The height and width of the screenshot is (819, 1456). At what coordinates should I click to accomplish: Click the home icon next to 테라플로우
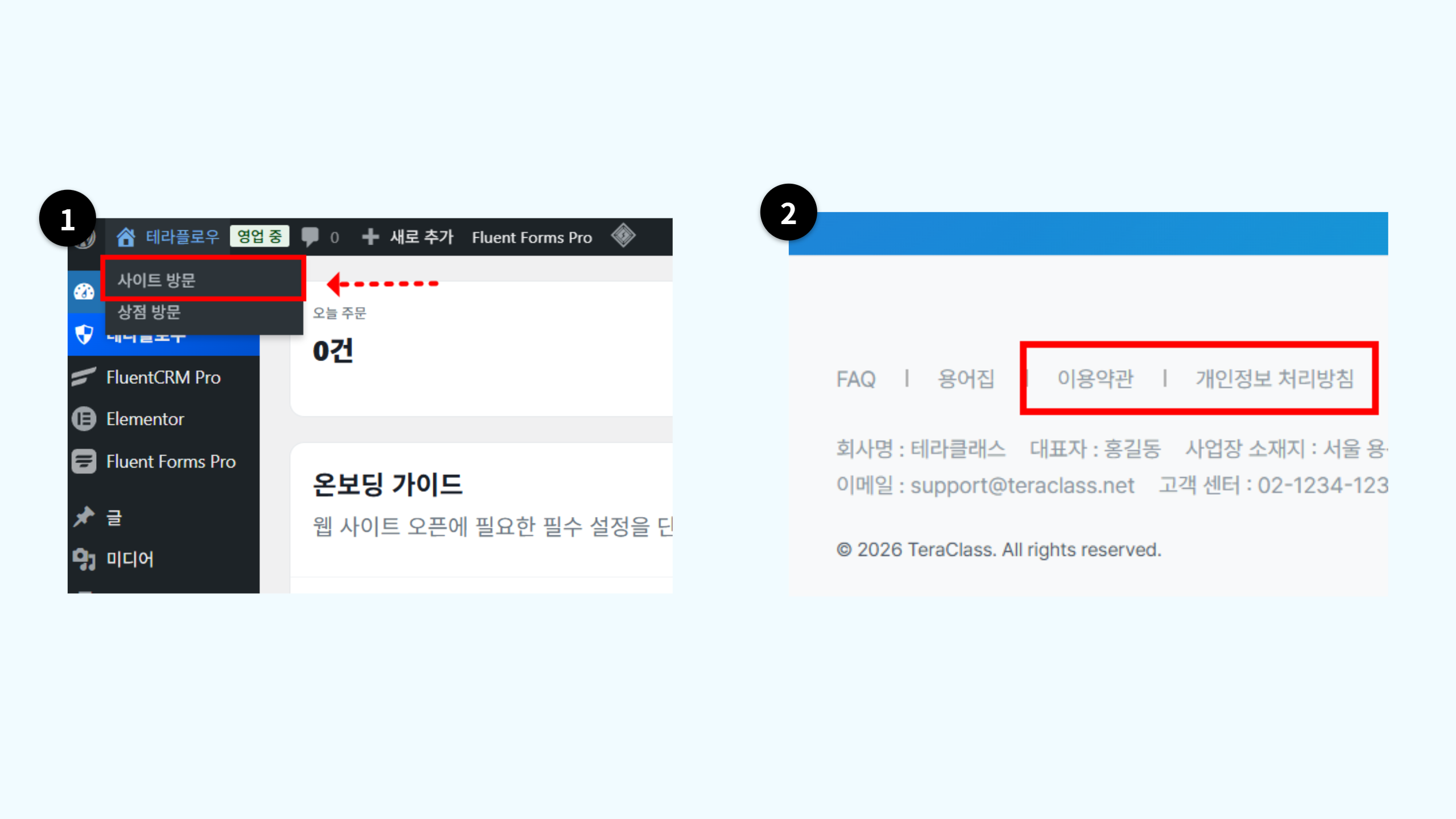pyautogui.click(x=126, y=237)
